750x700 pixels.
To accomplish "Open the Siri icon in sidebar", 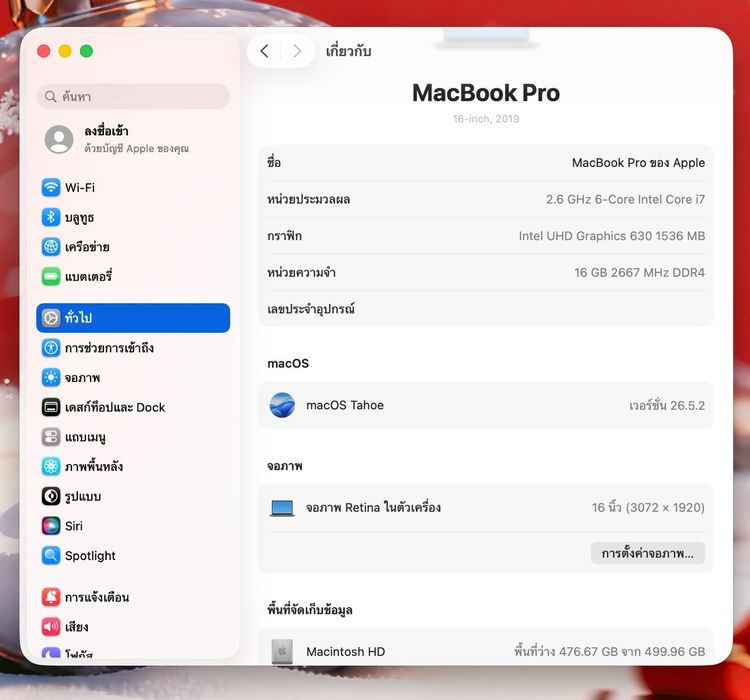I will 51,526.
